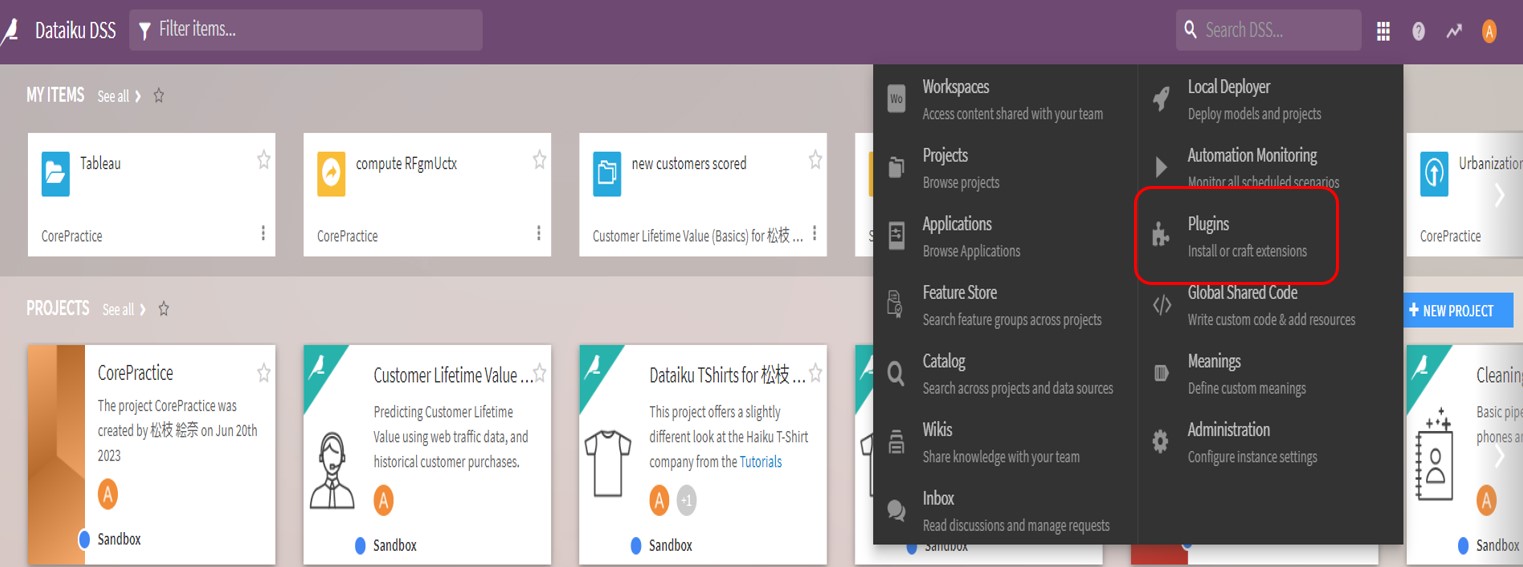Toggle the star next to PROJECTS heading
1523x567 pixels.
[x=163, y=309]
